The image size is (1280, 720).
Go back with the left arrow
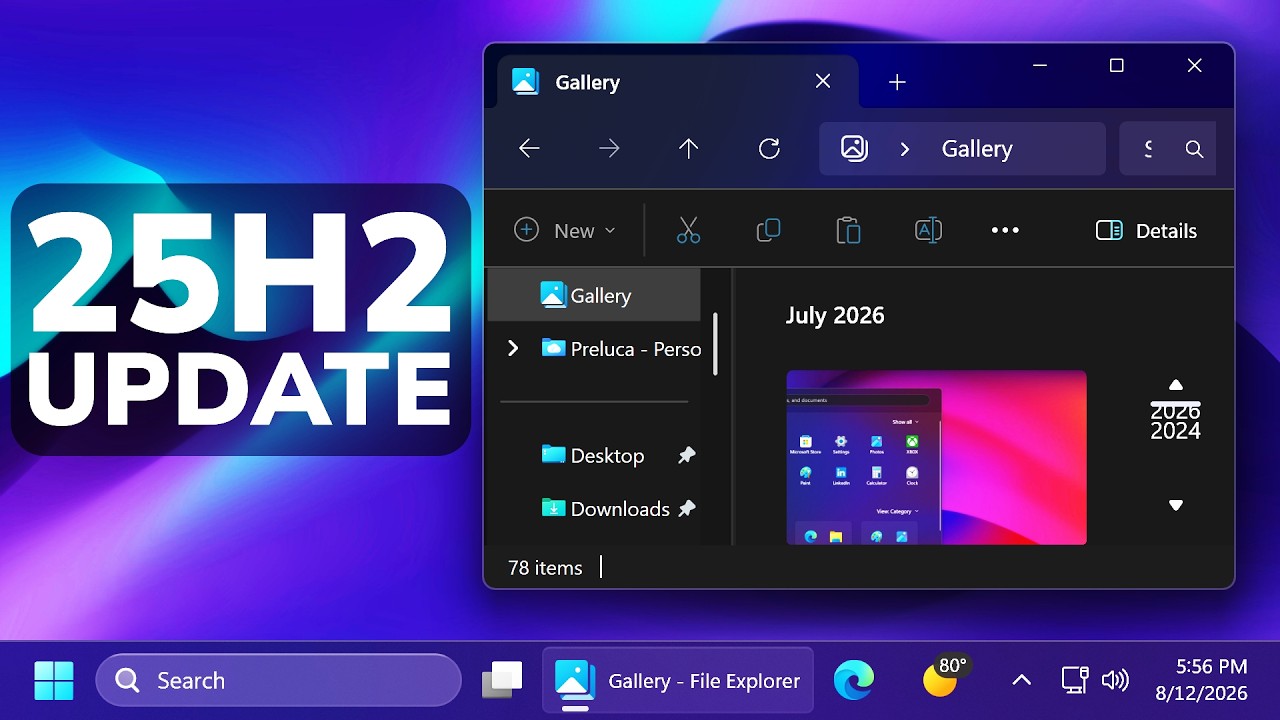click(529, 149)
